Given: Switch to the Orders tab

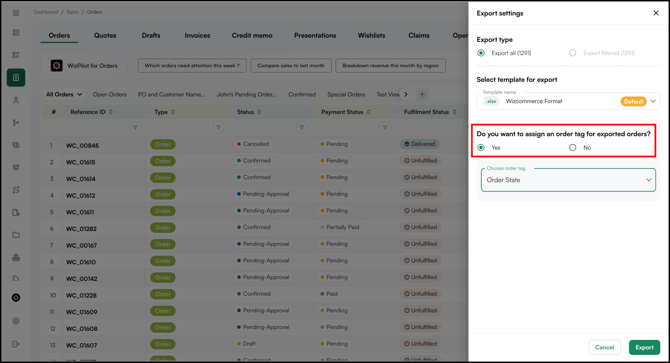Looking at the screenshot, I should click(x=59, y=35).
